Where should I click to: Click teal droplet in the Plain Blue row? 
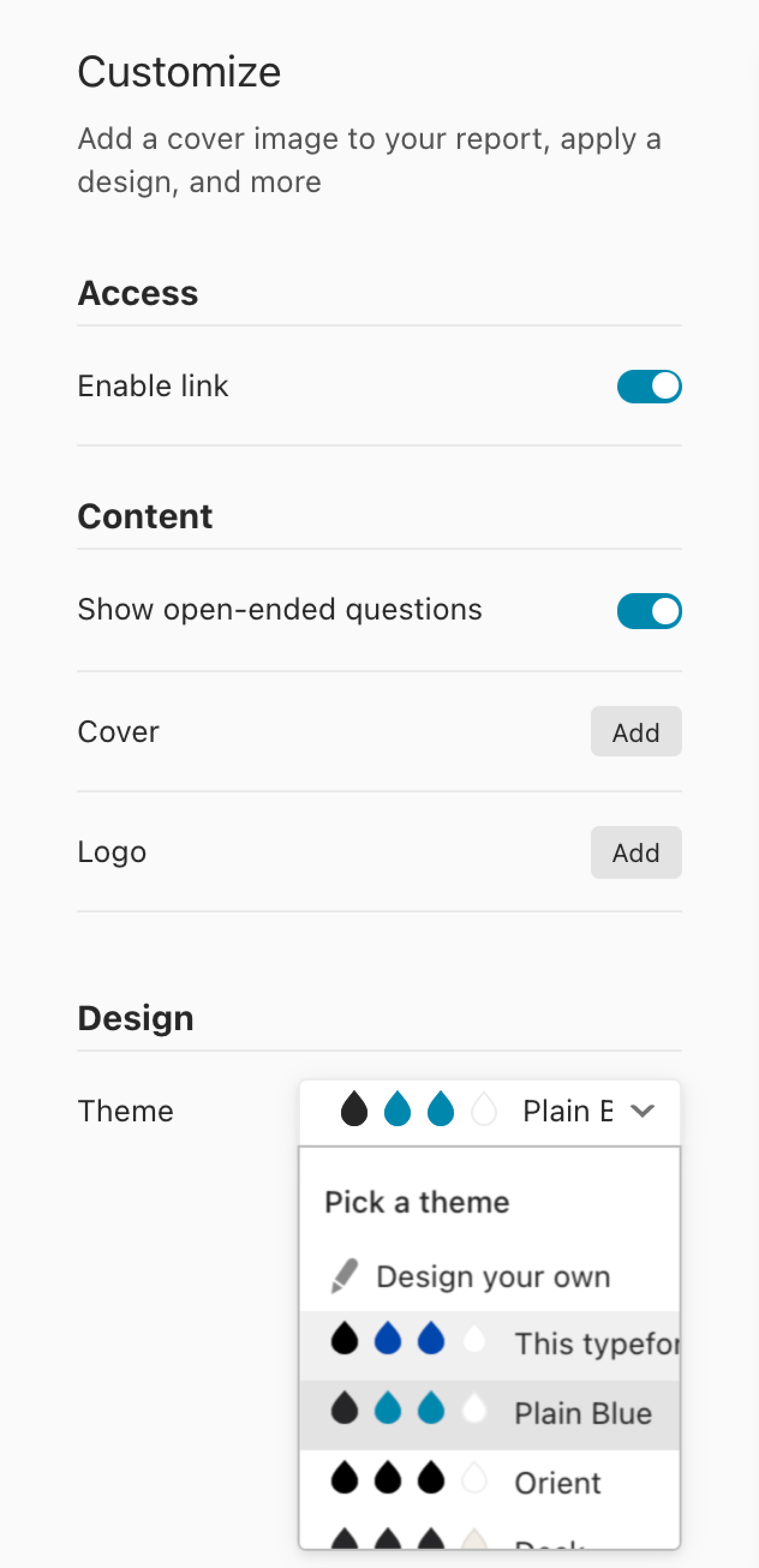pyautogui.click(x=388, y=1408)
